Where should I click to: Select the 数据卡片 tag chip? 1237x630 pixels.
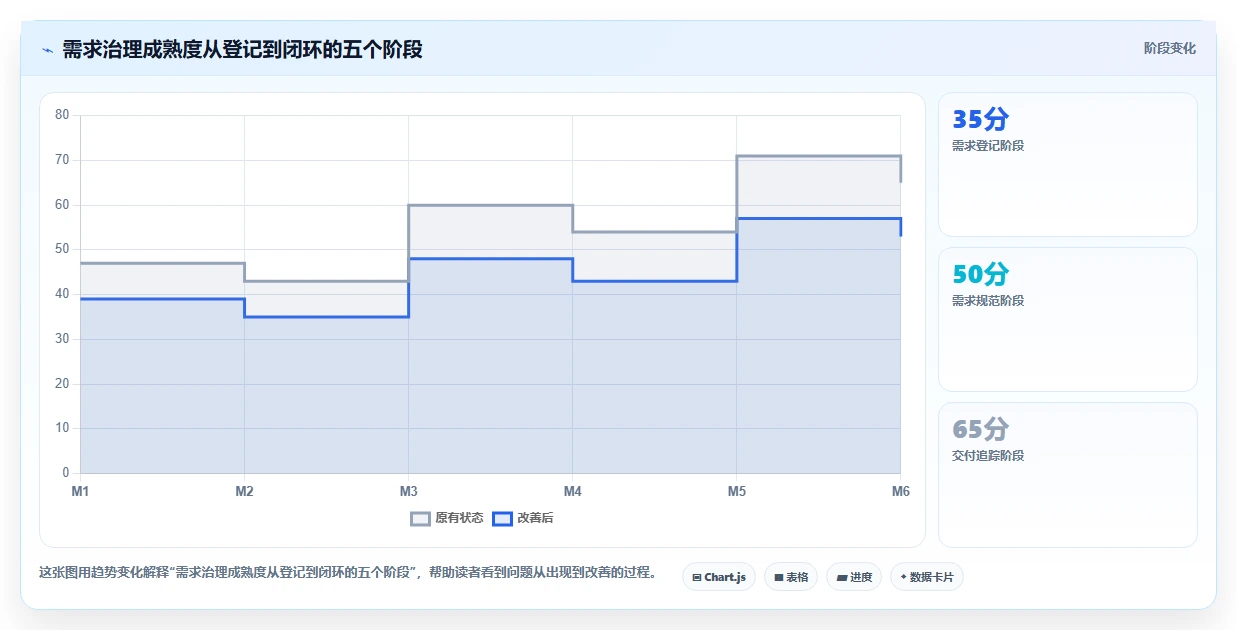click(926, 577)
